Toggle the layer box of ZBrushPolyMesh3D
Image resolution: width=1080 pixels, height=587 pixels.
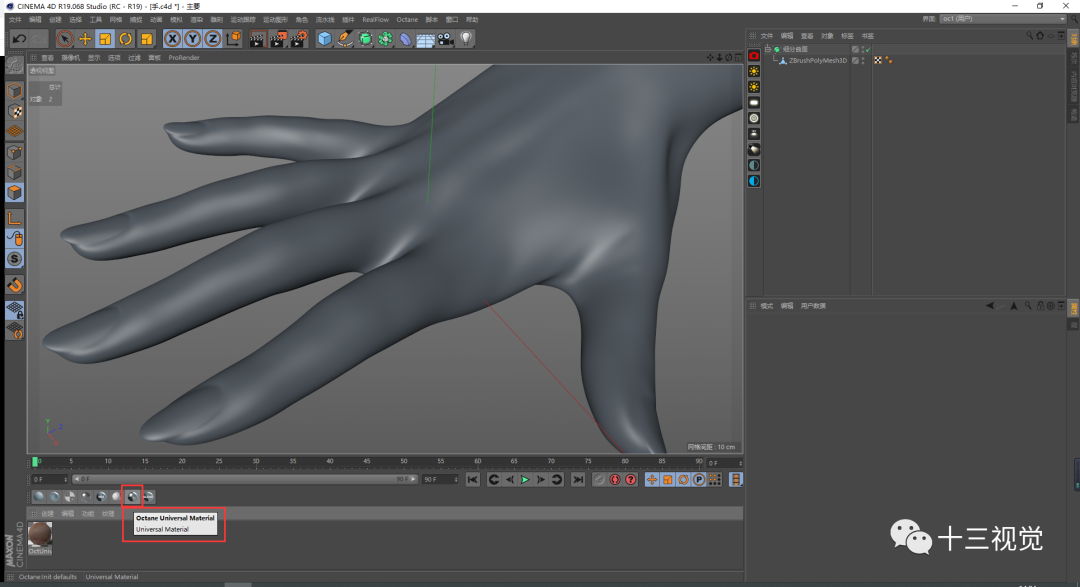click(855, 61)
